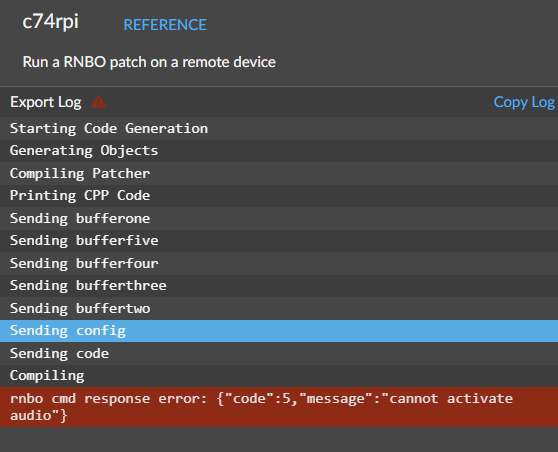Select the 'Printing CPP Code' log line
This screenshot has height=452, width=558.
pos(279,196)
